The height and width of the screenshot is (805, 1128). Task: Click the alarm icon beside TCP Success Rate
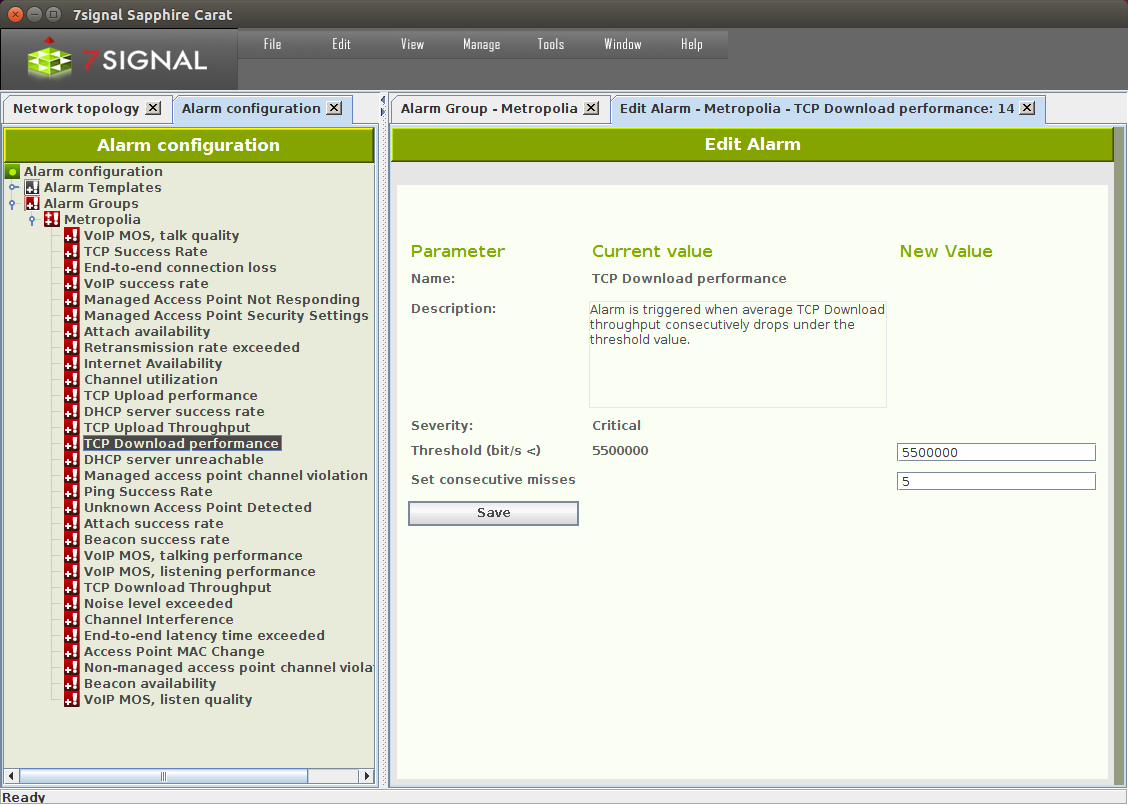(x=71, y=252)
